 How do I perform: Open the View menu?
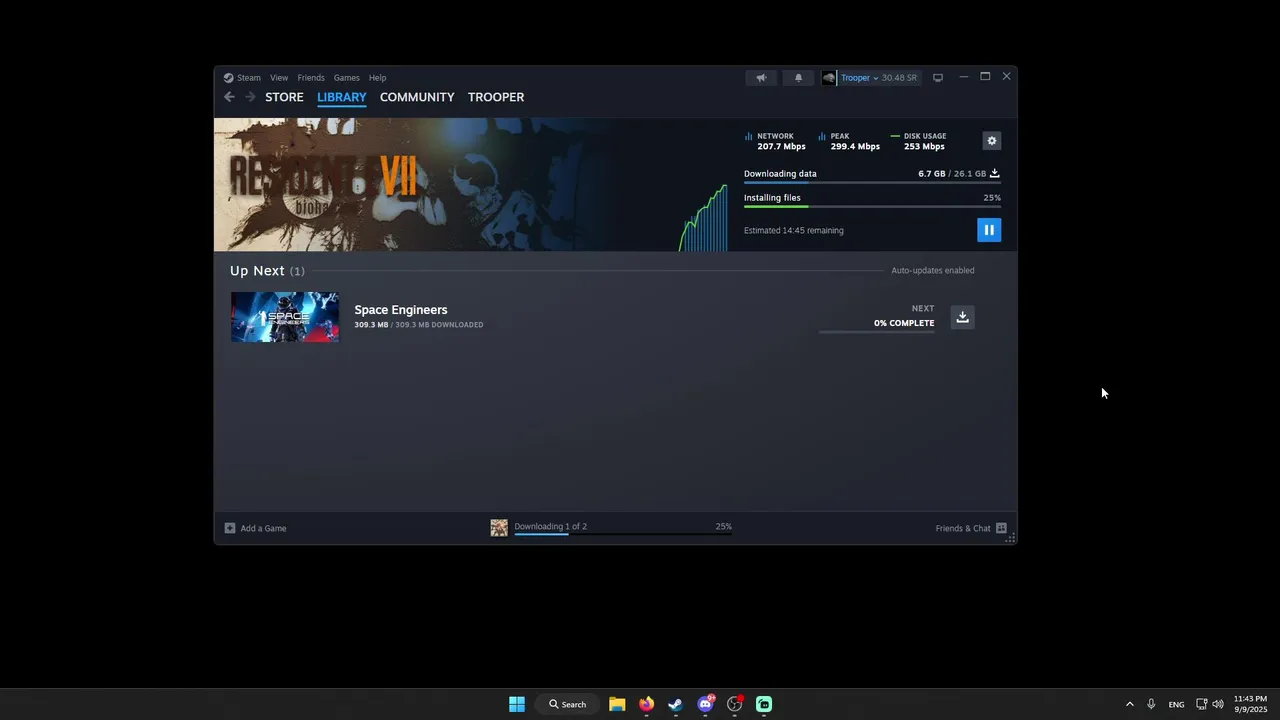pos(279,77)
